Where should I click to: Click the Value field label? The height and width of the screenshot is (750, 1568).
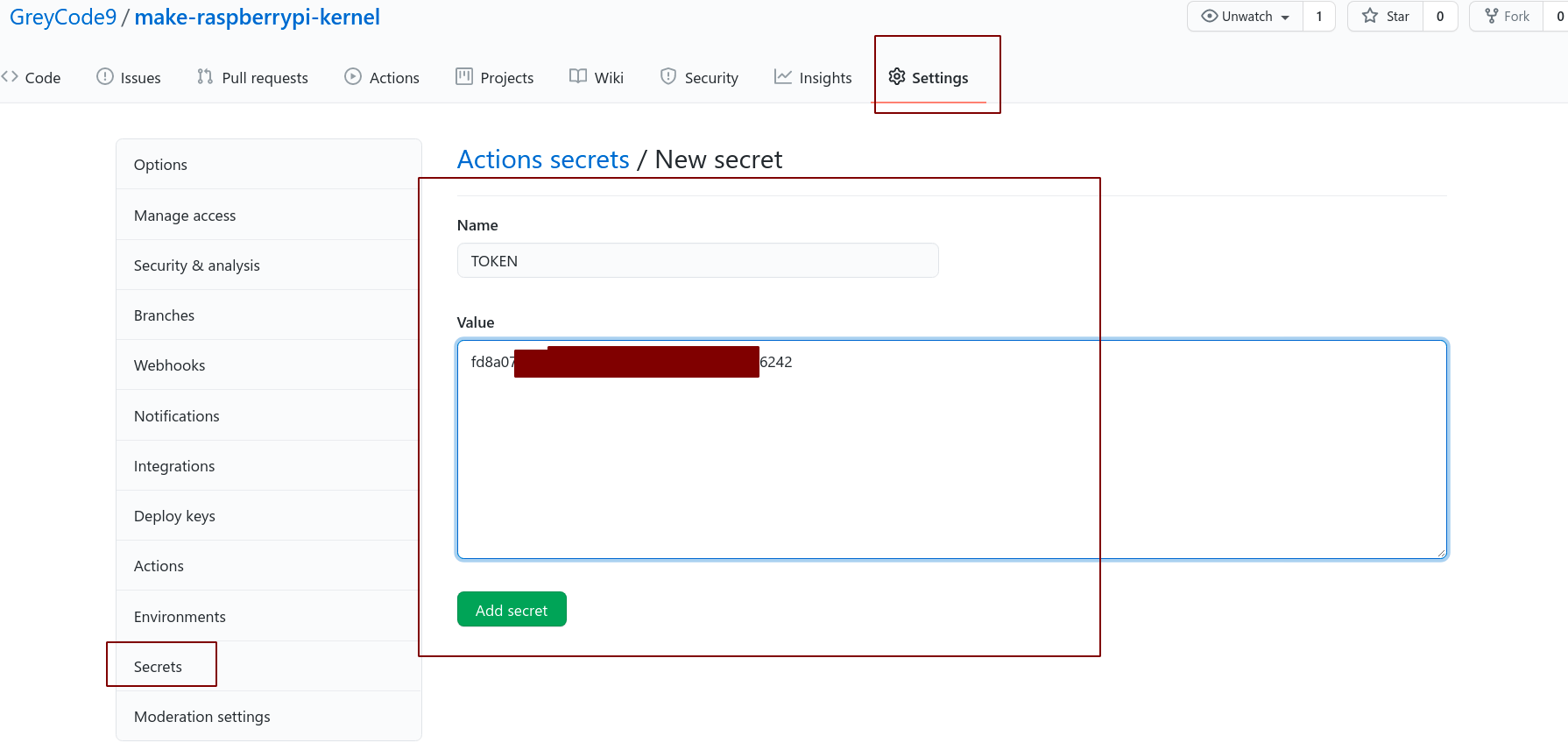[476, 322]
